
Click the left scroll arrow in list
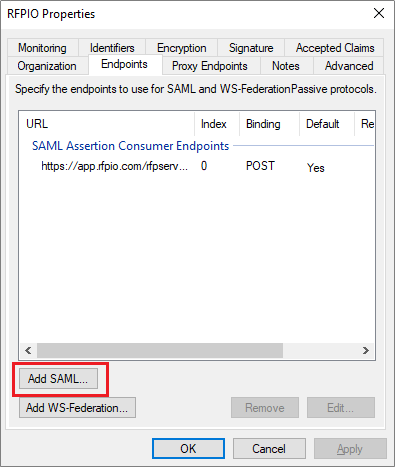pyautogui.click(x=28, y=351)
